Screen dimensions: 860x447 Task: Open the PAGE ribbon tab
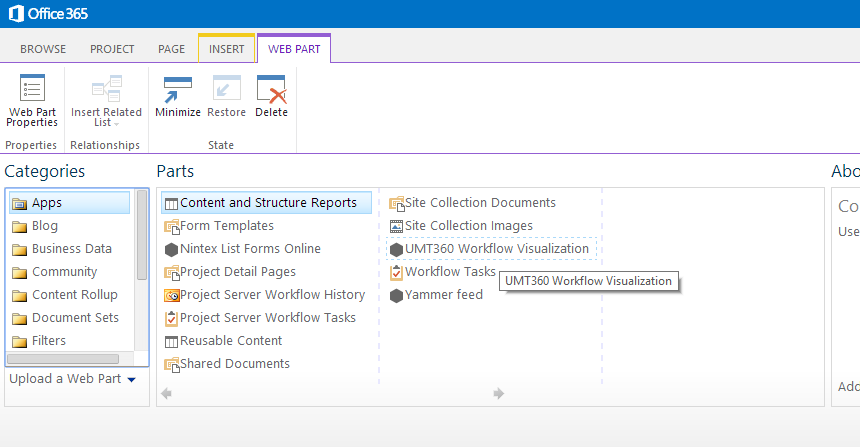coord(171,49)
